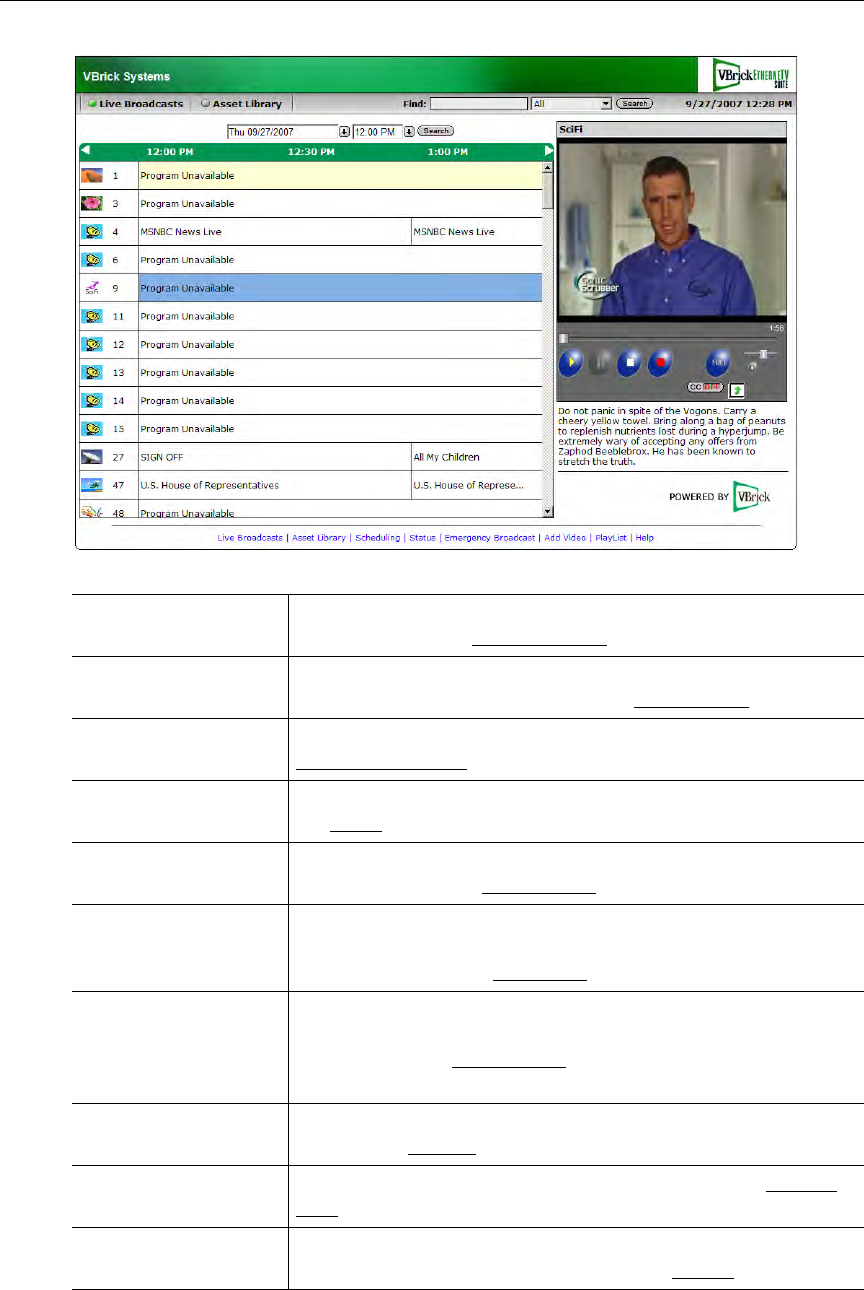
Task: Select the channel 3 flower icon
Action: (92, 203)
